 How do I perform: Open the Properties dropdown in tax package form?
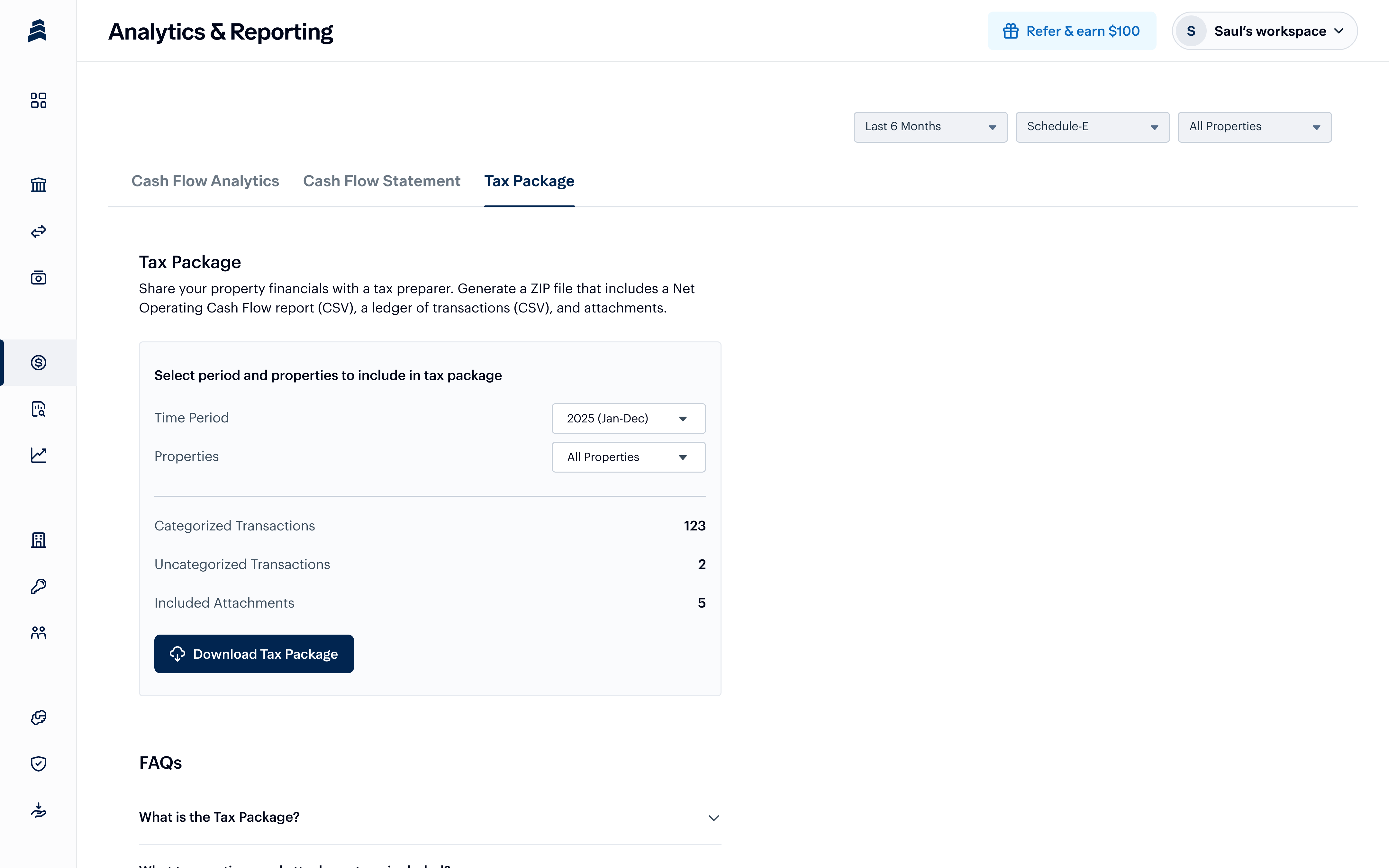point(628,457)
